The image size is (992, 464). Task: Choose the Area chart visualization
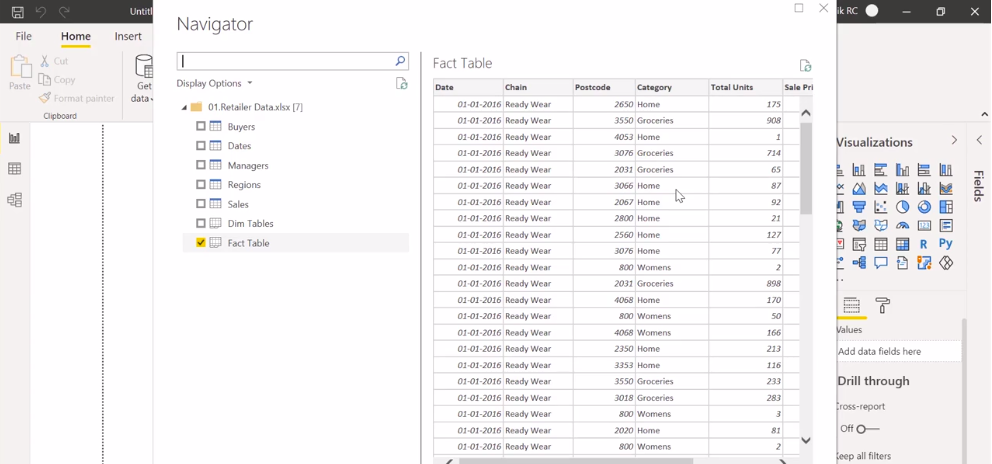pyautogui.click(x=859, y=189)
